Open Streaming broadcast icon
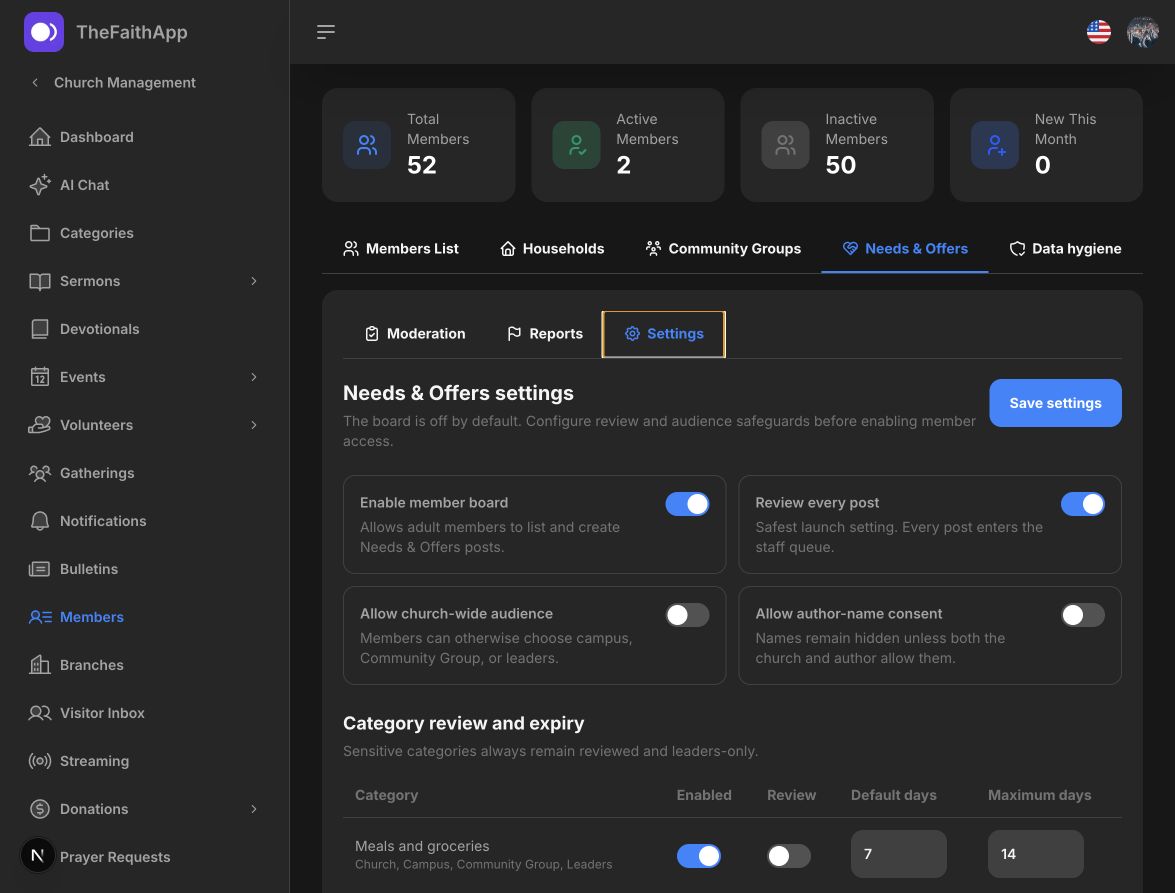This screenshot has width=1175, height=893. [40, 760]
